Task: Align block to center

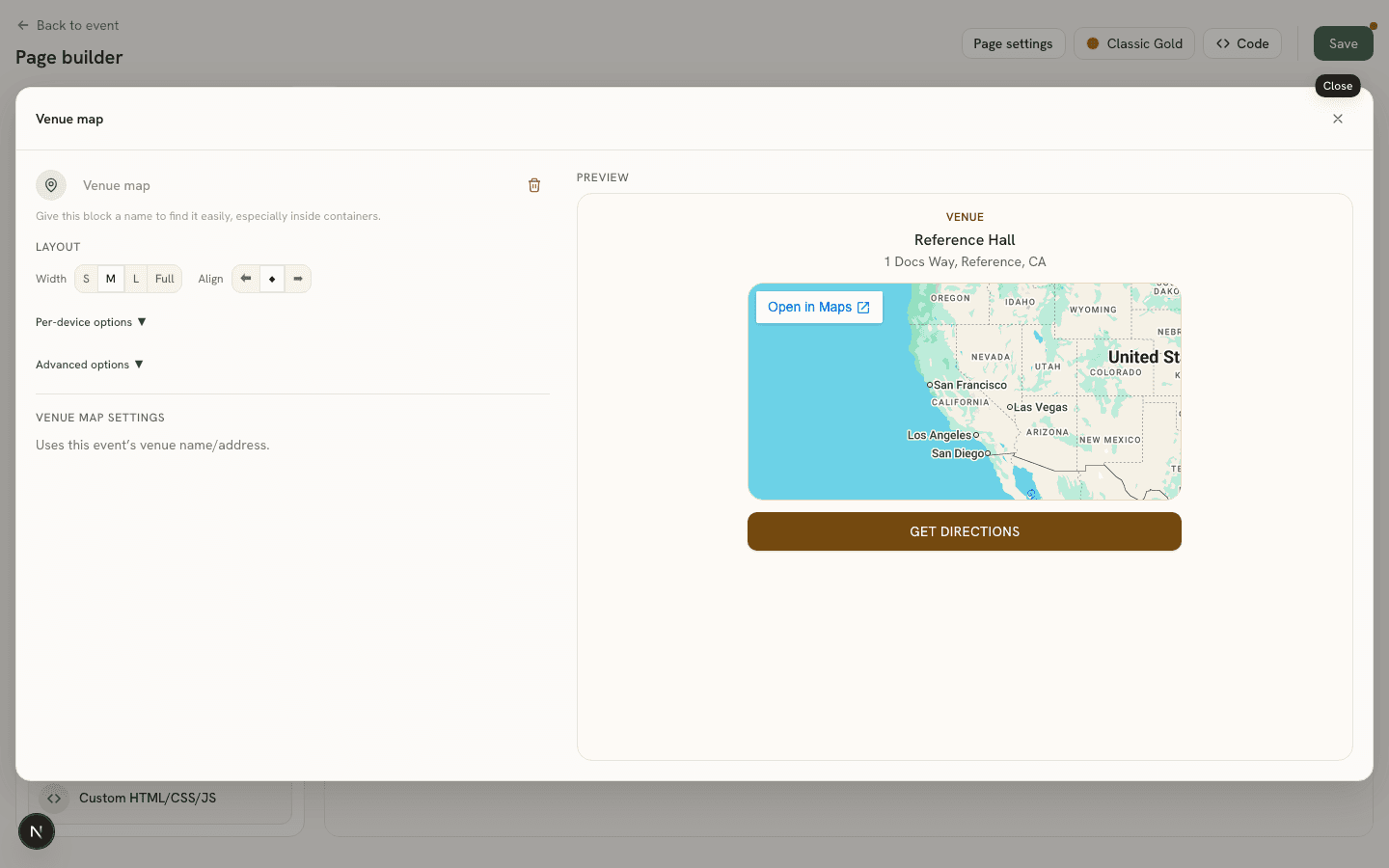Action: [272, 279]
